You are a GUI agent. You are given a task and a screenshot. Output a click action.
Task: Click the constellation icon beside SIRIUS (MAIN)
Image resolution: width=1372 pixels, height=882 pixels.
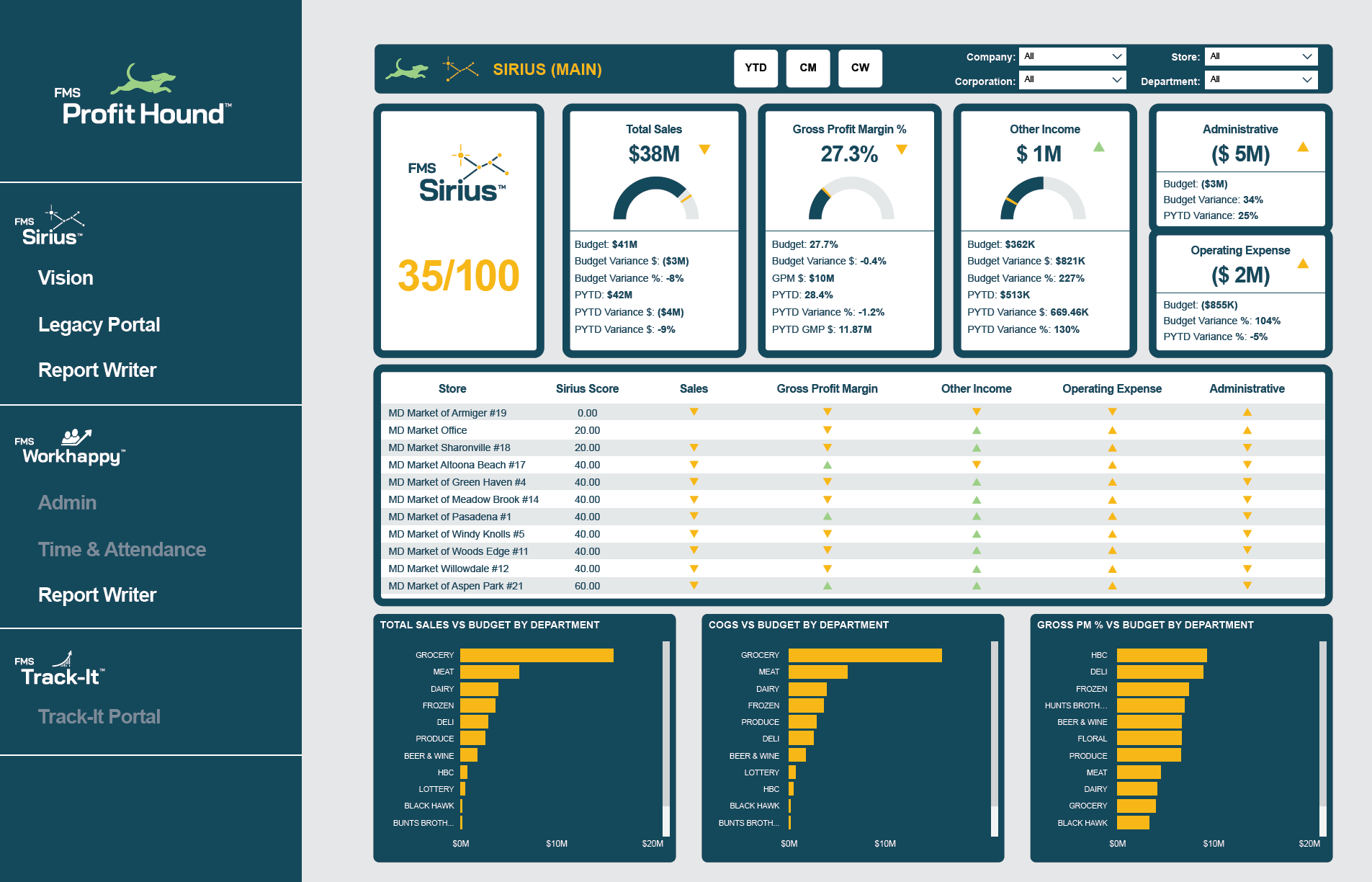[460, 69]
